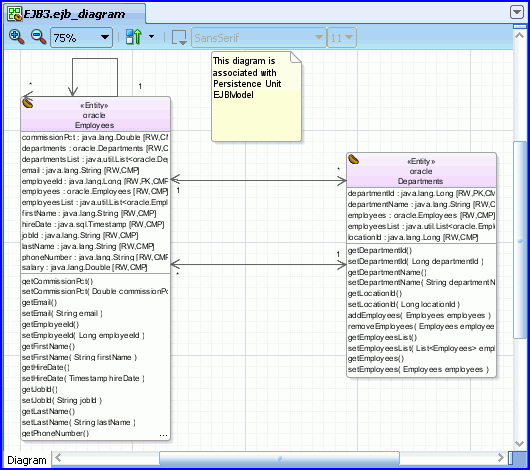Select the getEmployeesList() method in Departments

[x=382, y=337]
